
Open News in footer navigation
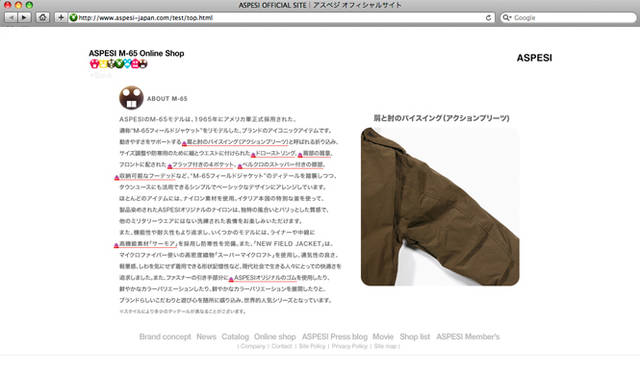pos(206,337)
